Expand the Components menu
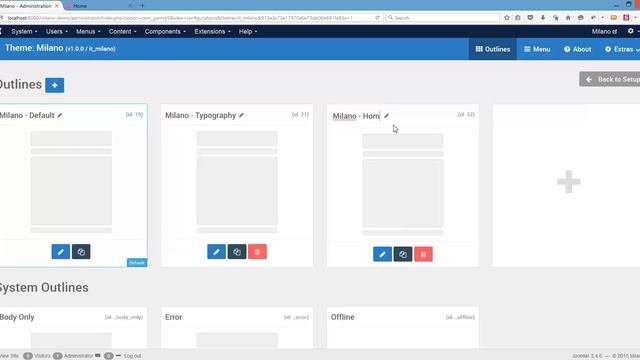 [165, 31]
